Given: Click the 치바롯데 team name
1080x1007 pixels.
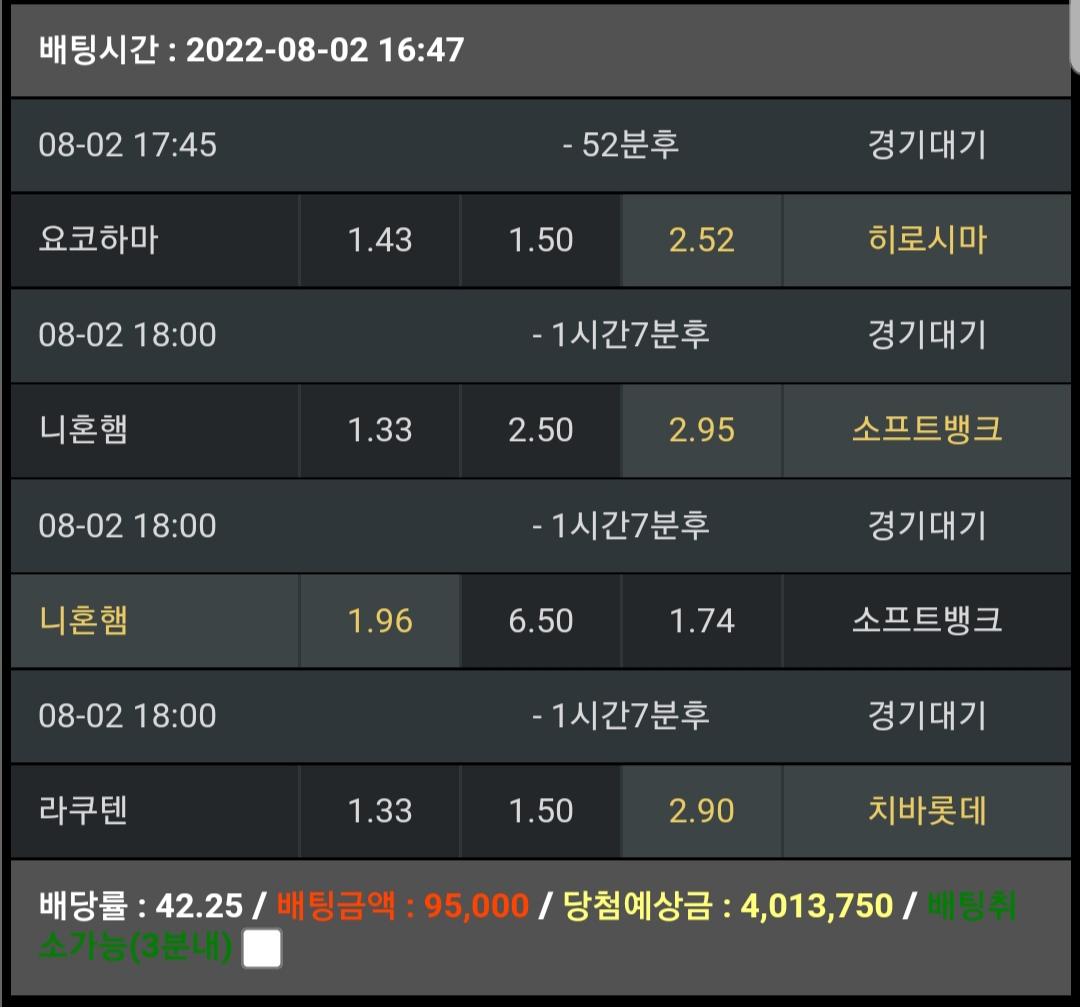Looking at the screenshot, I should click(x=927, y=811).
